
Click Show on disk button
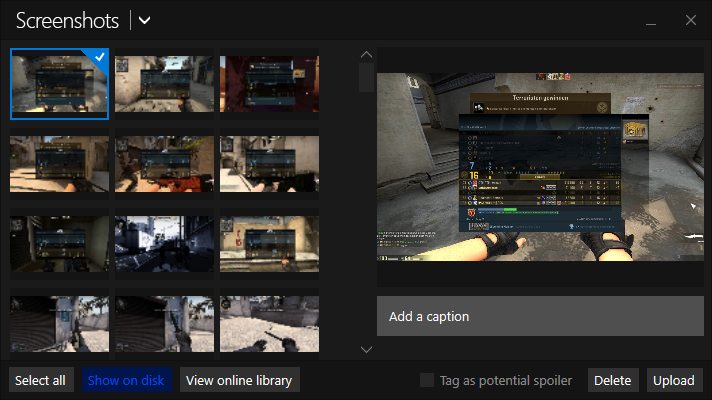pos(126,380)
